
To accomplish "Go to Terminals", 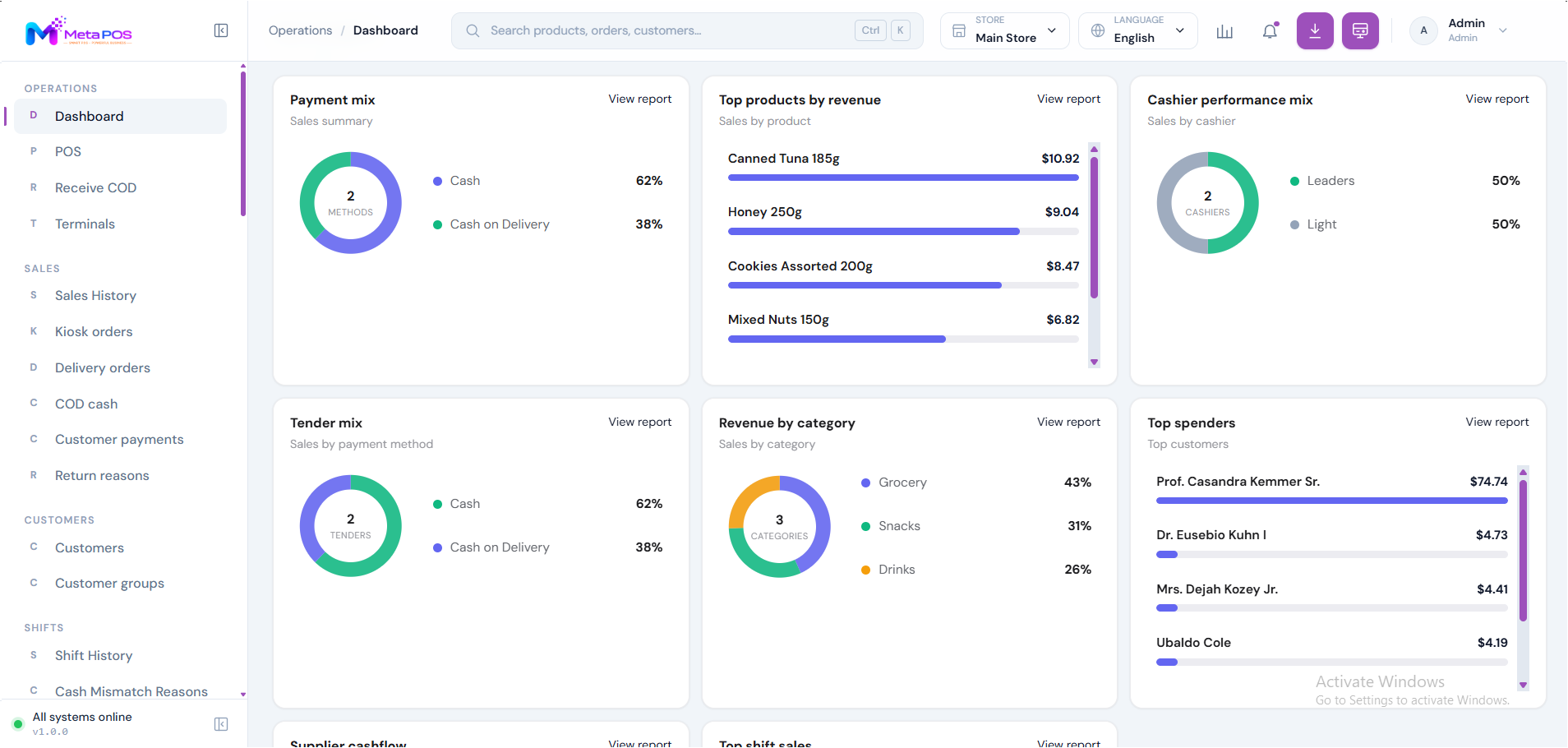I will point(120,224).
